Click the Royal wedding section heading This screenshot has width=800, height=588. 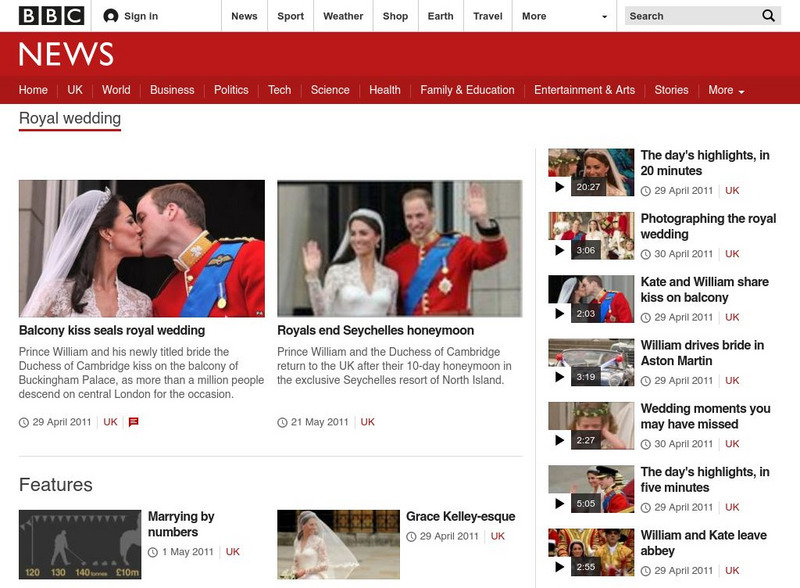[70, 119]
